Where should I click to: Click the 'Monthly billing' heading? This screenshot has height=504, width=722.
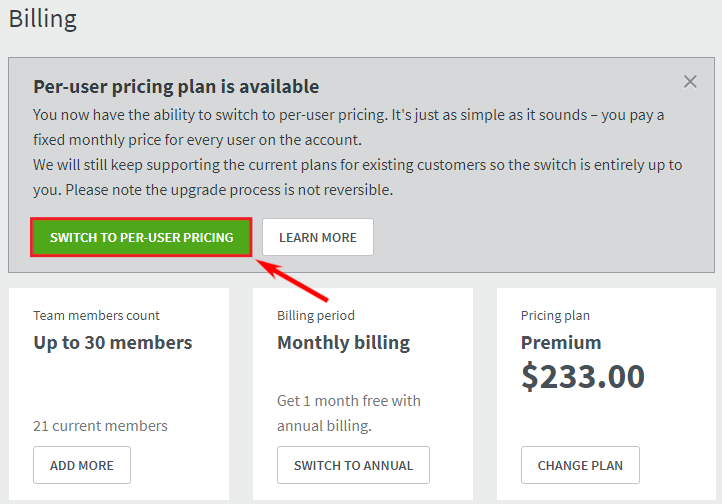click(344, 343)
